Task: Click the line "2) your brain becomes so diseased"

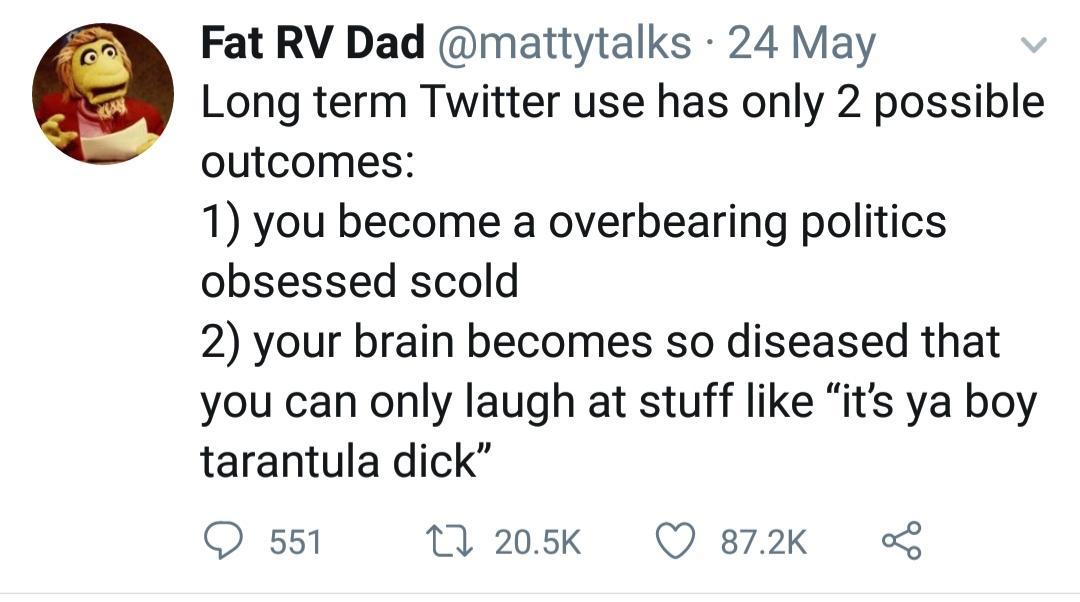Action: click(600, 341)
